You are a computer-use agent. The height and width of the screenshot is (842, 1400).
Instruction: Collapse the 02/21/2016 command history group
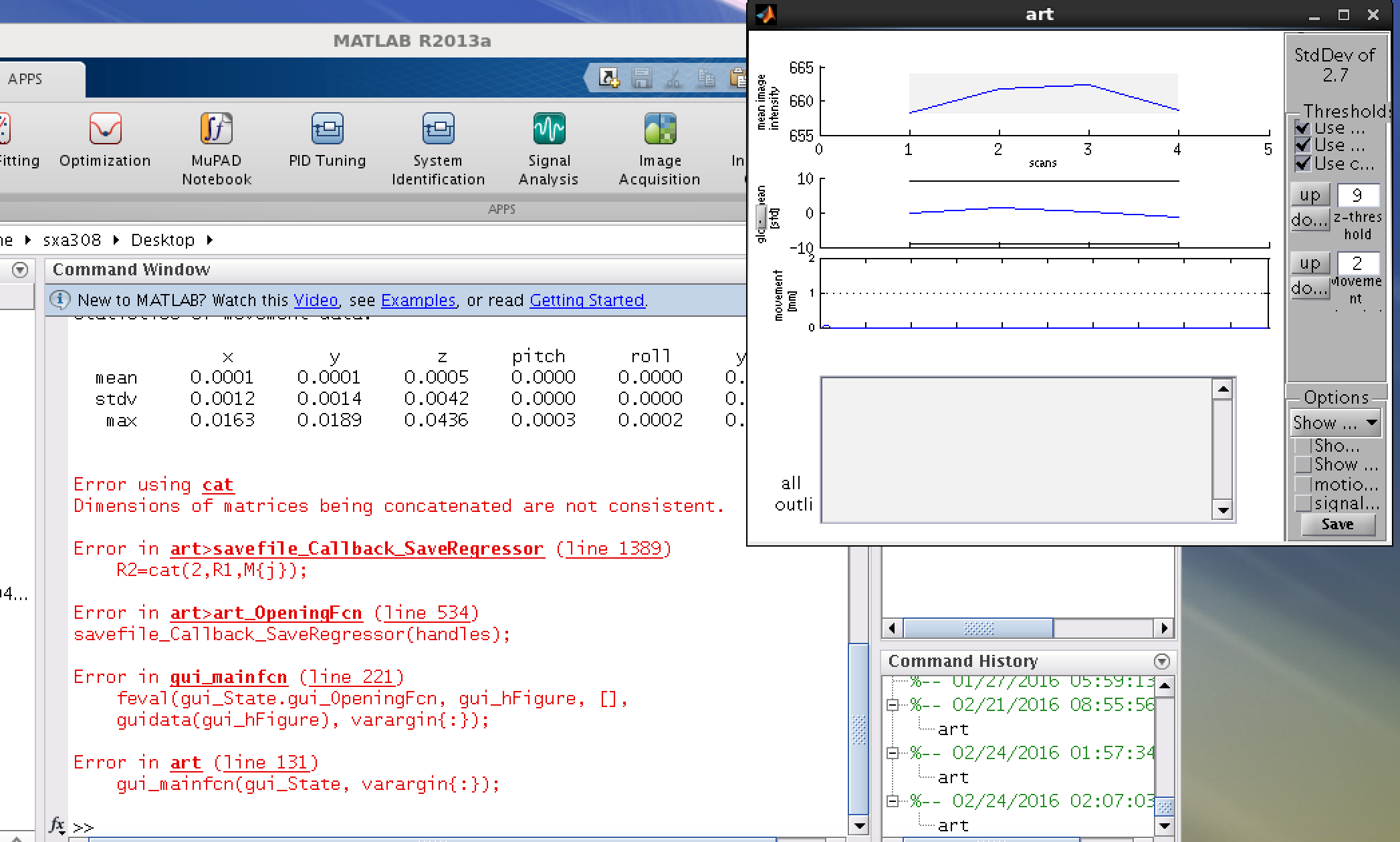892,705
